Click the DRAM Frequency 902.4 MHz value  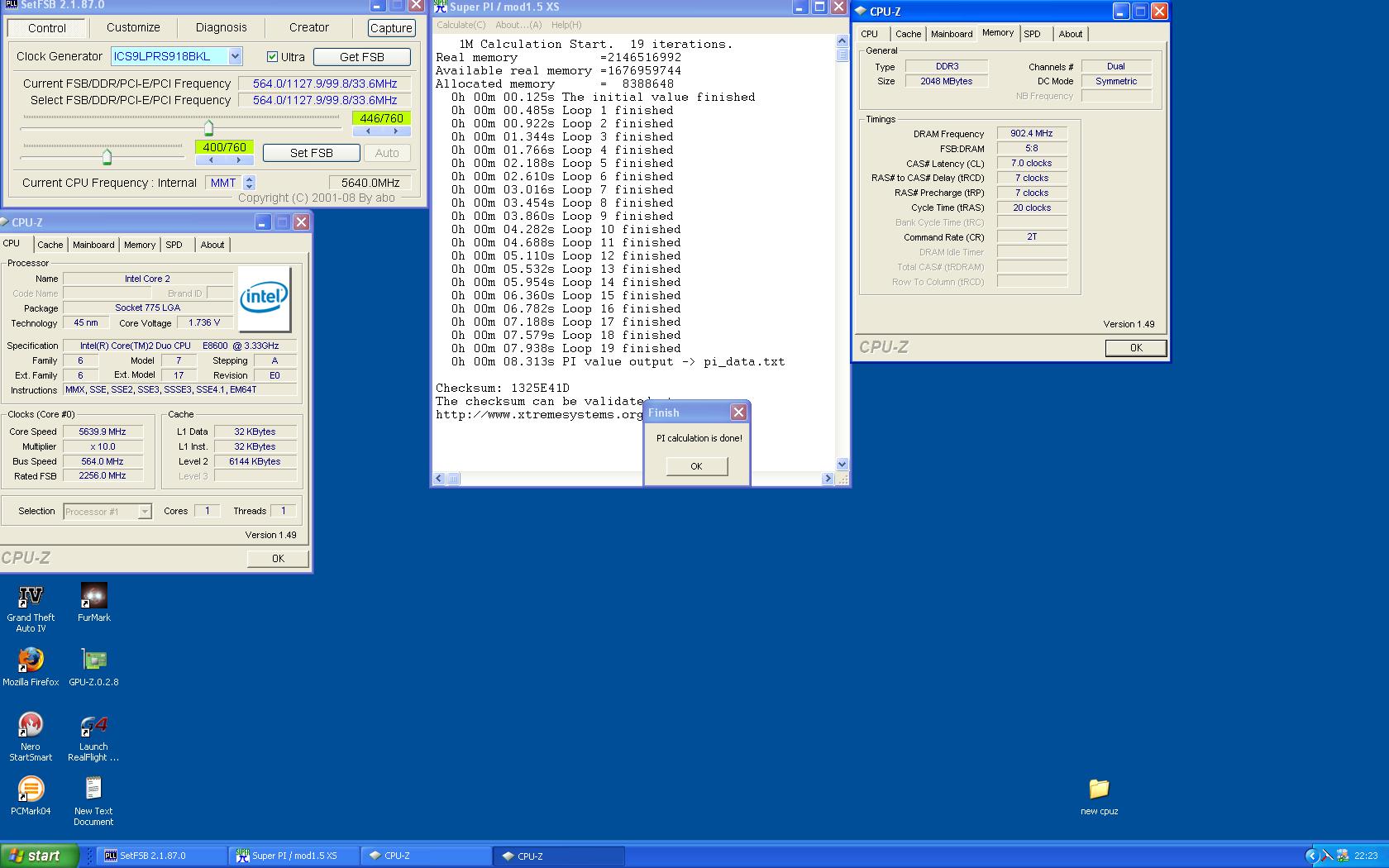pos(1032,133)
